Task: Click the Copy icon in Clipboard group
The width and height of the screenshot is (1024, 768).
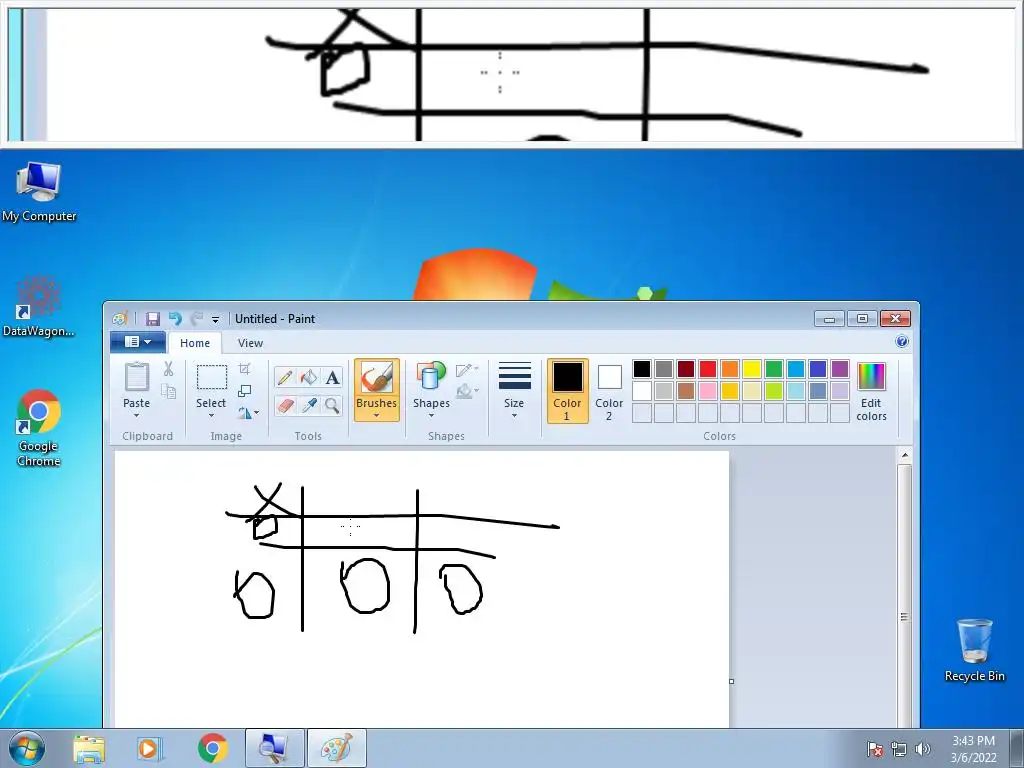Action: [x=168, y=391]
